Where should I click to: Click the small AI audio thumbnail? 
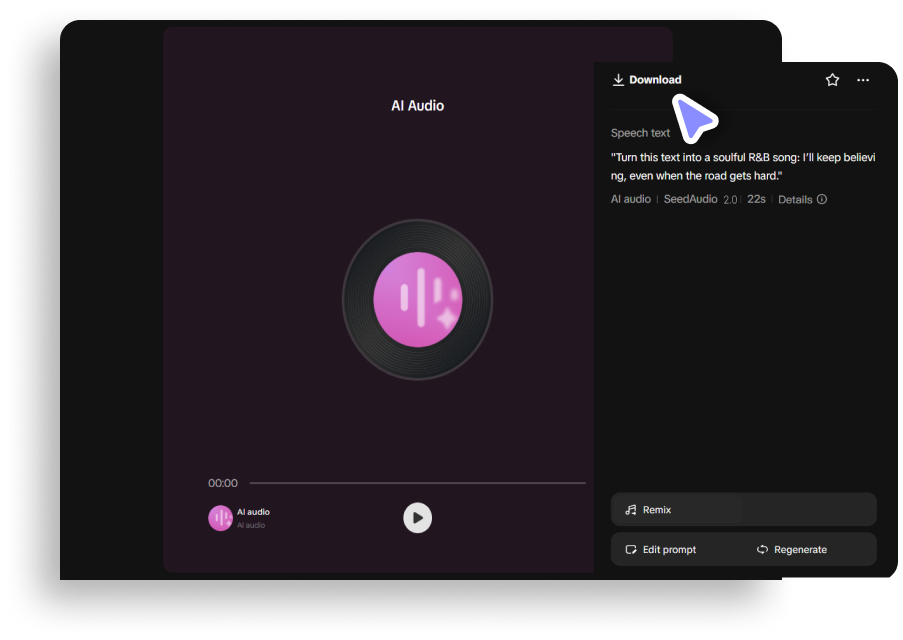pyautogui.click(x=220, y=518)
